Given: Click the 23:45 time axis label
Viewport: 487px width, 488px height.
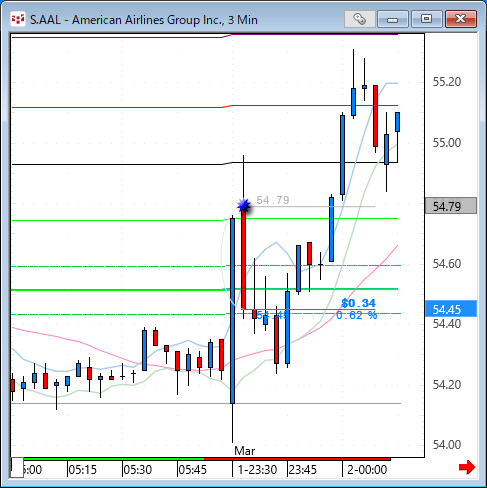Looking at the screenshot, I should [303, 470].
